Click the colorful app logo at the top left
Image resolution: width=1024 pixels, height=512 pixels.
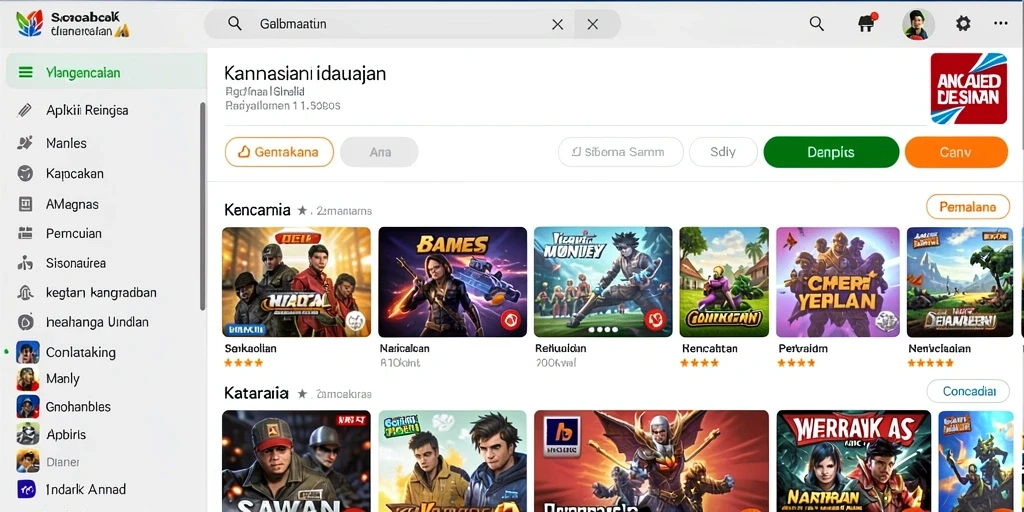tap(29, 24)
